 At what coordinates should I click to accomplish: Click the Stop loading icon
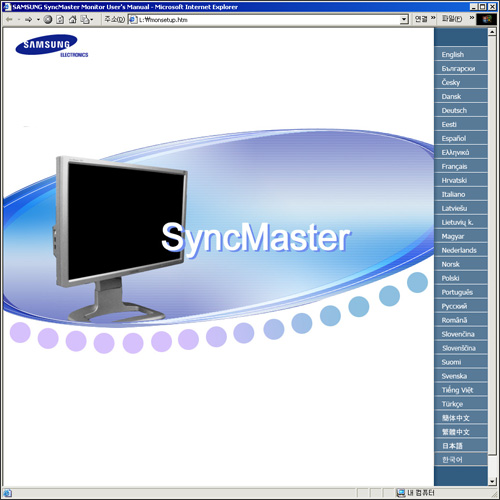(48, 20)
